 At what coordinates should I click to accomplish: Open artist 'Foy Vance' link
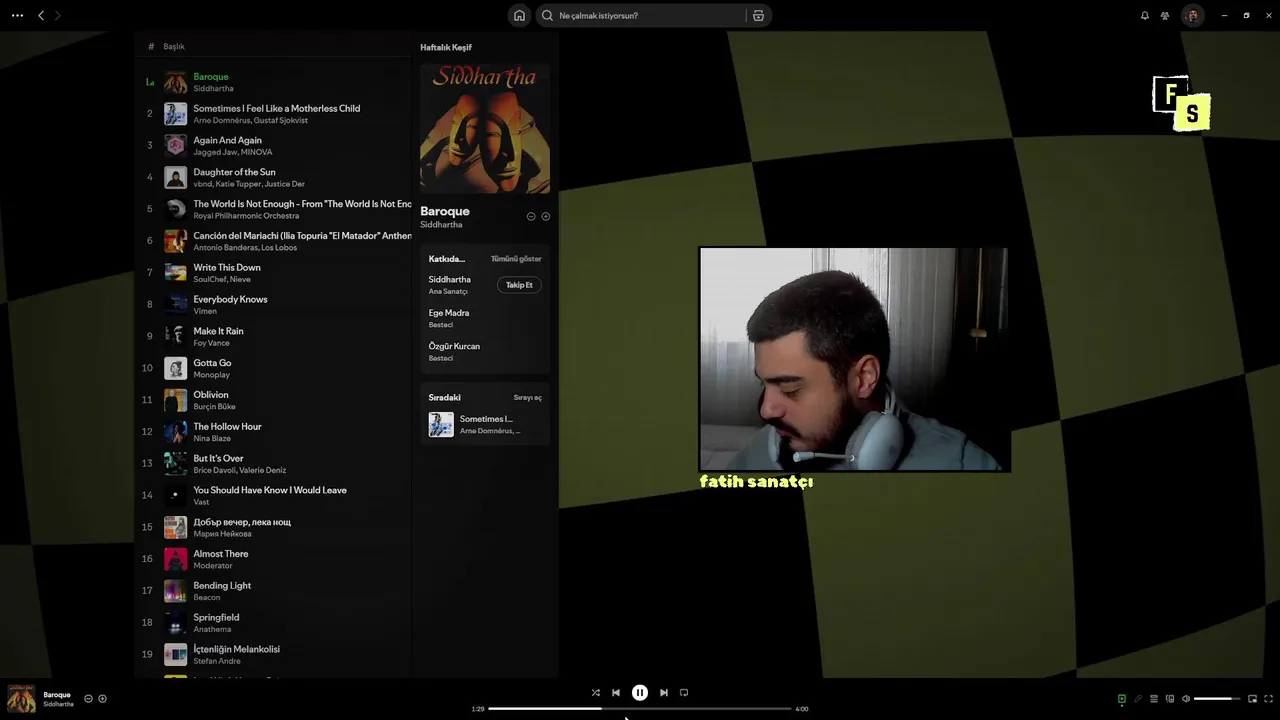211,343
